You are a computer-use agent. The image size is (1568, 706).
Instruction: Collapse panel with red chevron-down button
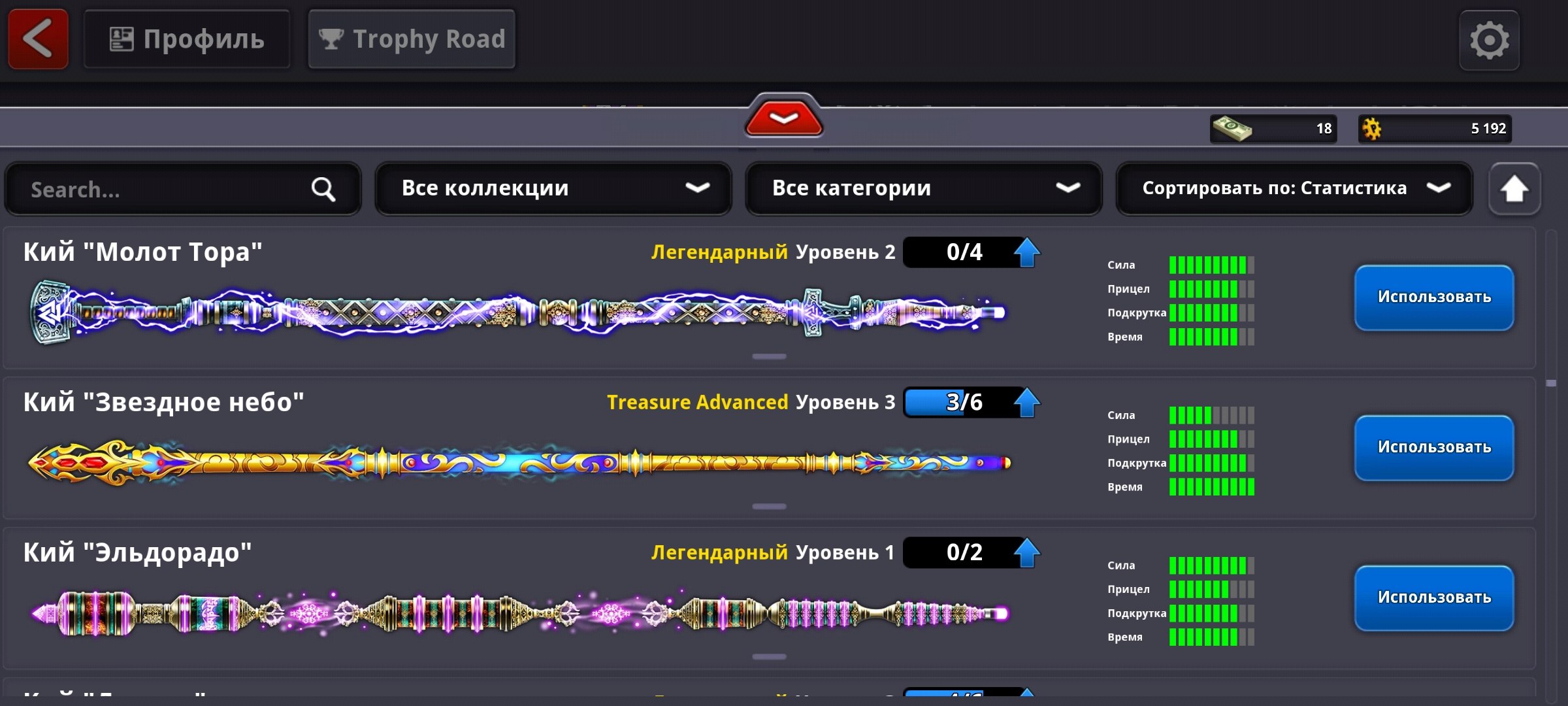tap(783, 118)
